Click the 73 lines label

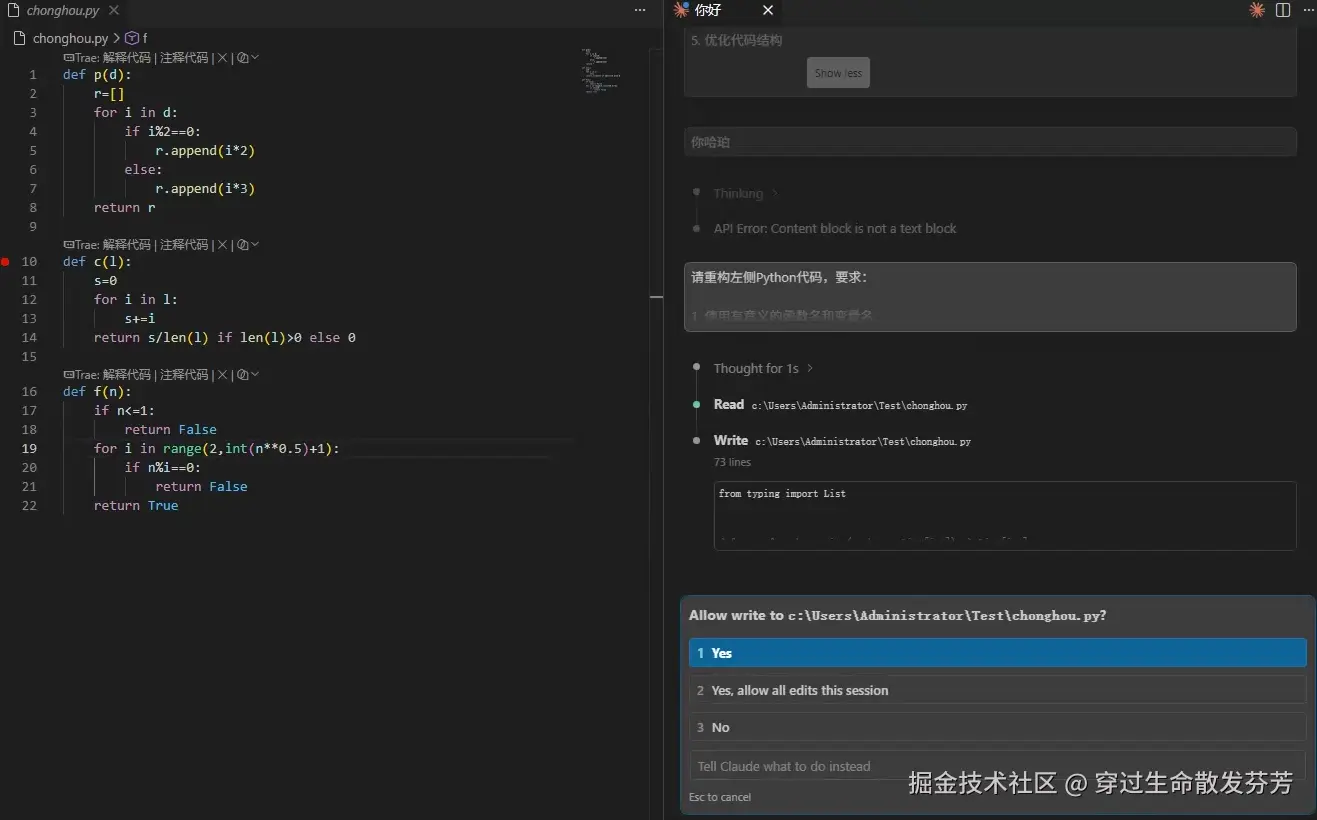pyautogui.click(x=732, y=462)
